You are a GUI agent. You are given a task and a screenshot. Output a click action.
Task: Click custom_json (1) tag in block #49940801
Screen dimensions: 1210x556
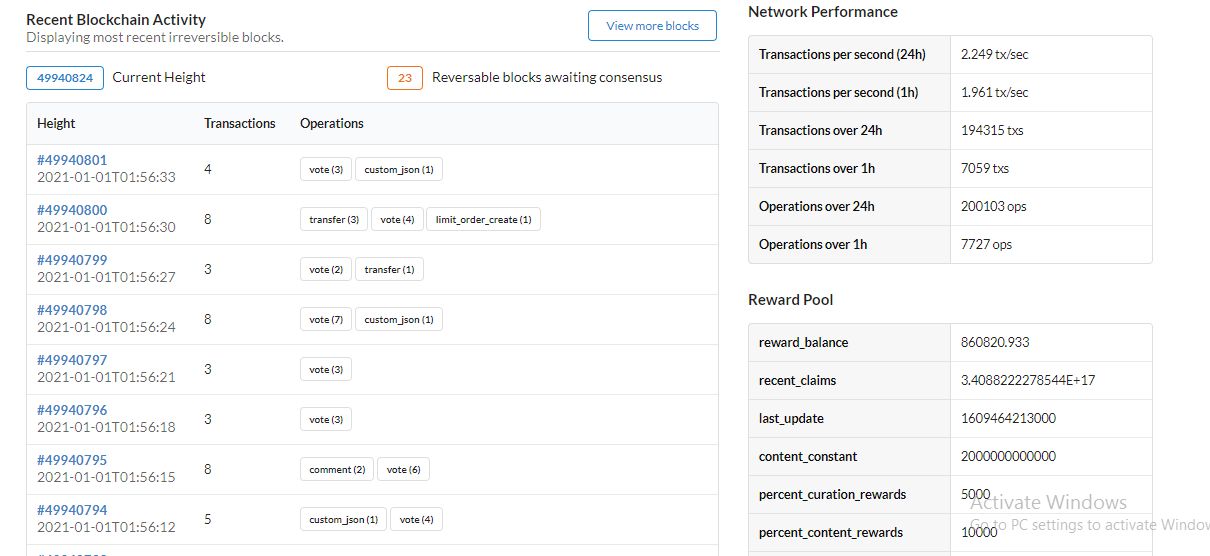point(399,169)
